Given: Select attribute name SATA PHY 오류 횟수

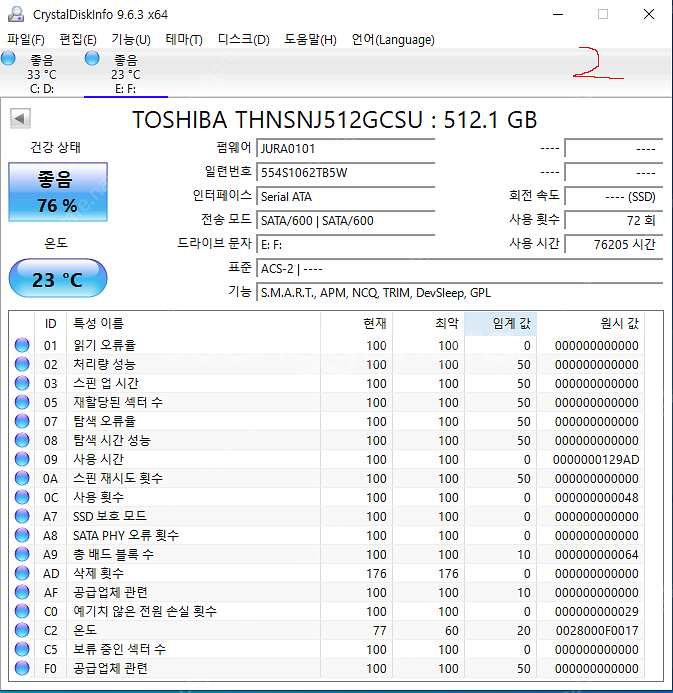Looking at the screenshot, I should tap(125, 535).
